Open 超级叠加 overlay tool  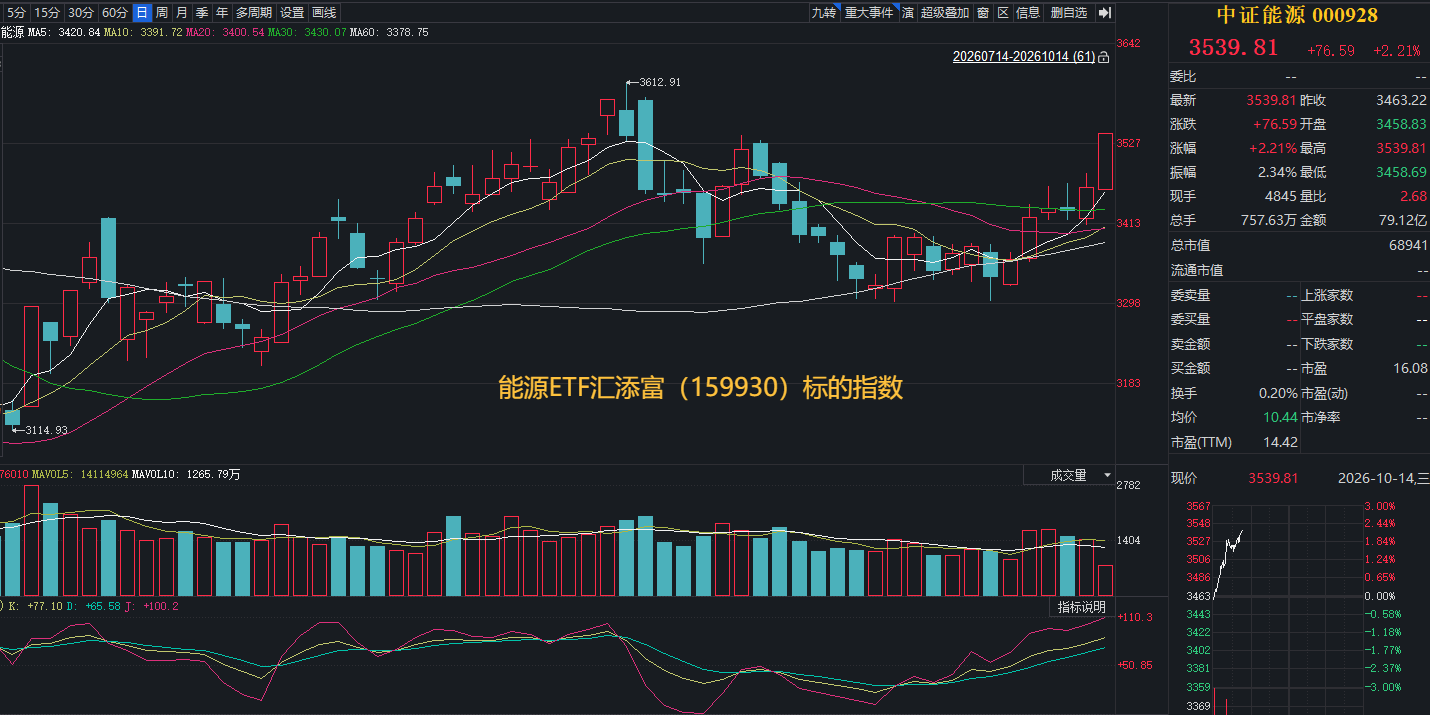pyautogui.click(x=945, y=13)
